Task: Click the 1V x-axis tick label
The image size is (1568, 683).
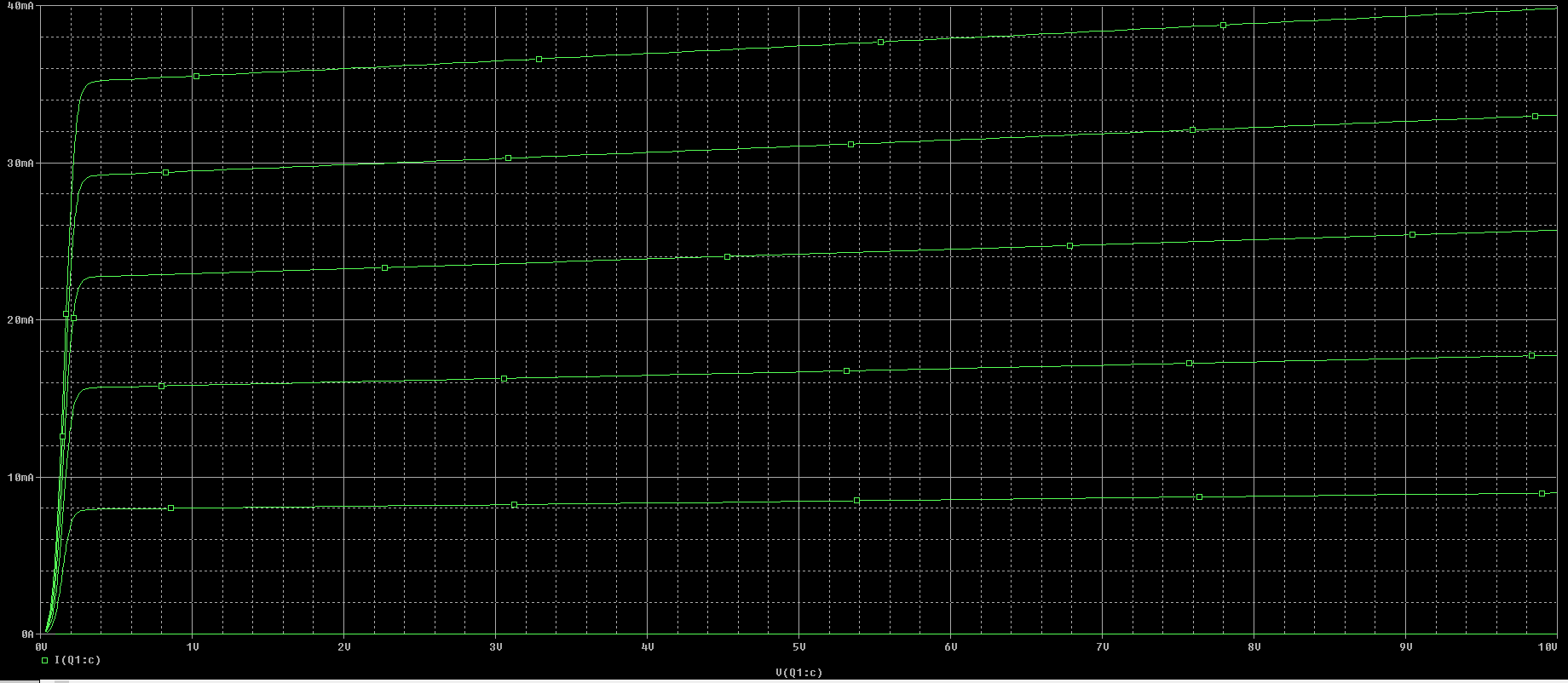Action: click(x=193, y=646)
